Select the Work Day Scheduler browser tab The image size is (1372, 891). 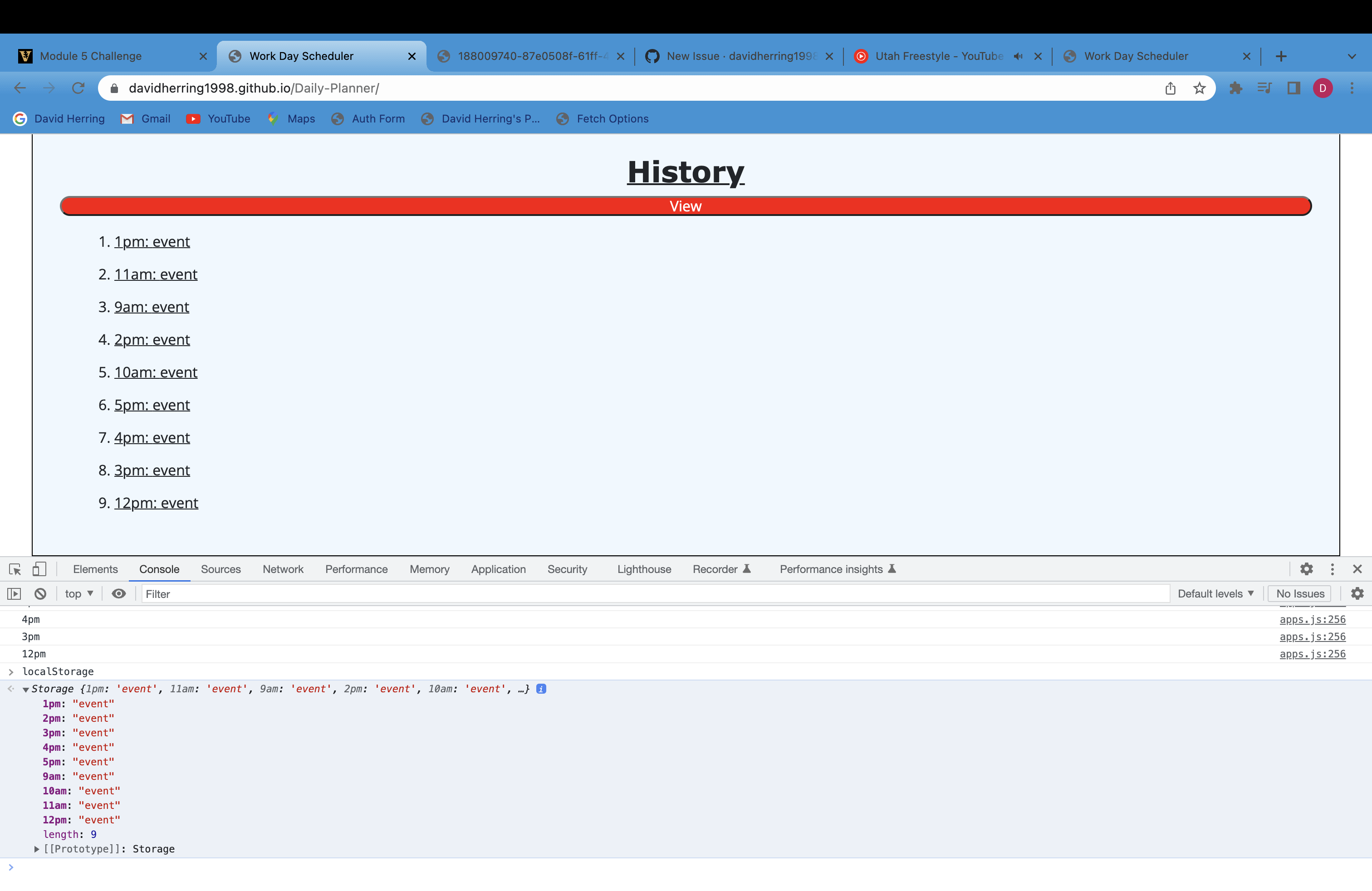click(301, 56)
